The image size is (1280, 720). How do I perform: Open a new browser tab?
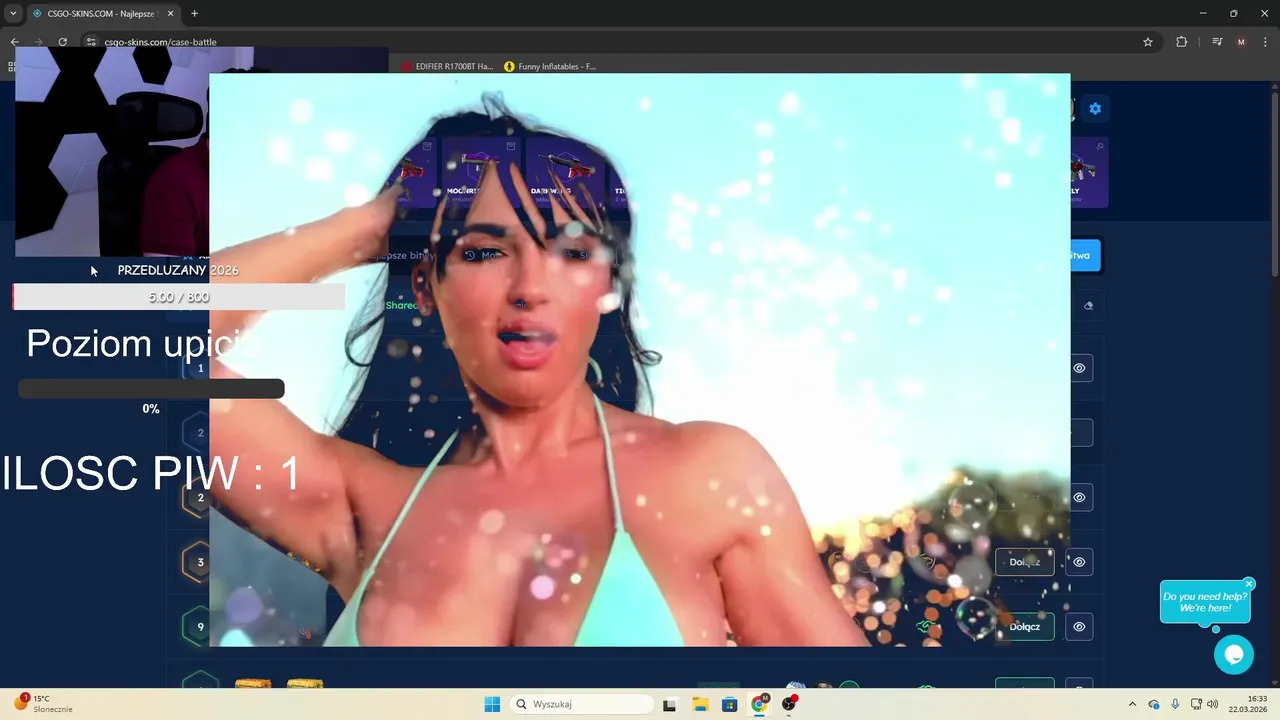pyautogui.click(x=194, y=13)
